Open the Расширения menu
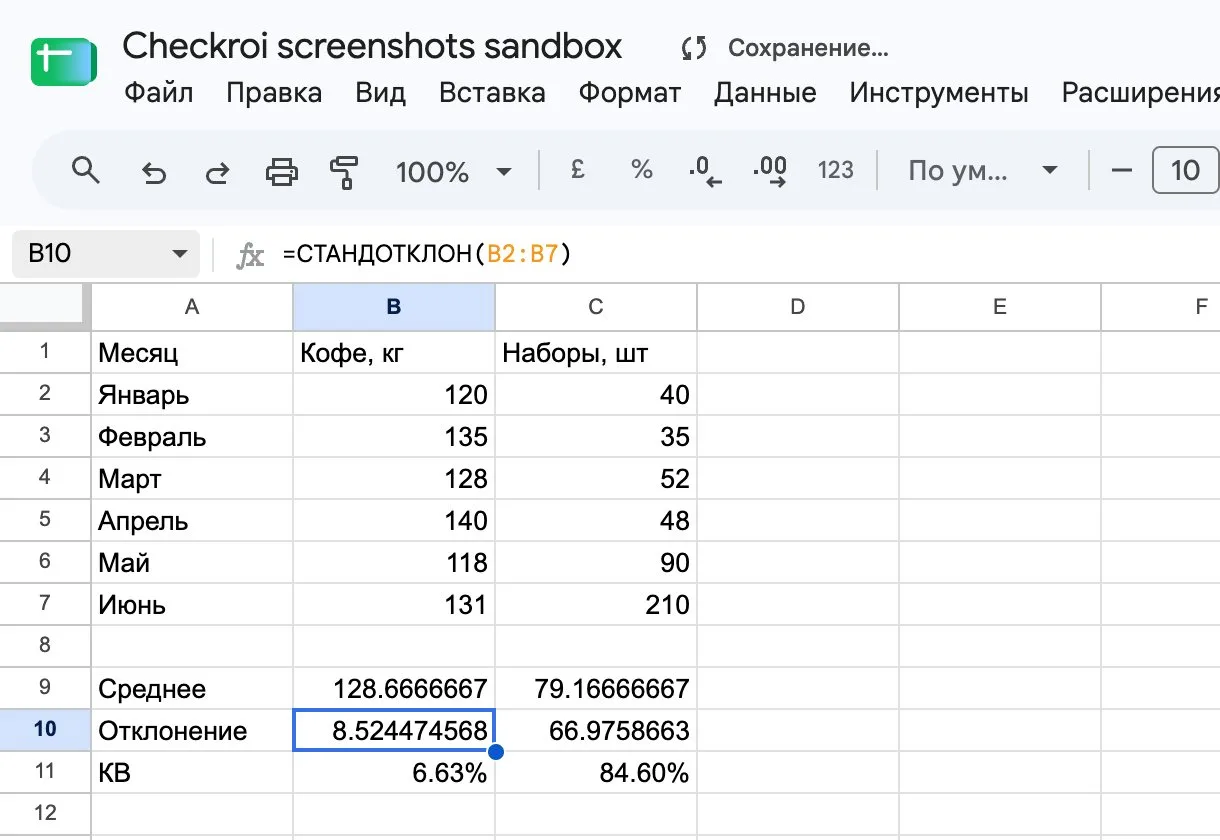 pos(1140,93)
